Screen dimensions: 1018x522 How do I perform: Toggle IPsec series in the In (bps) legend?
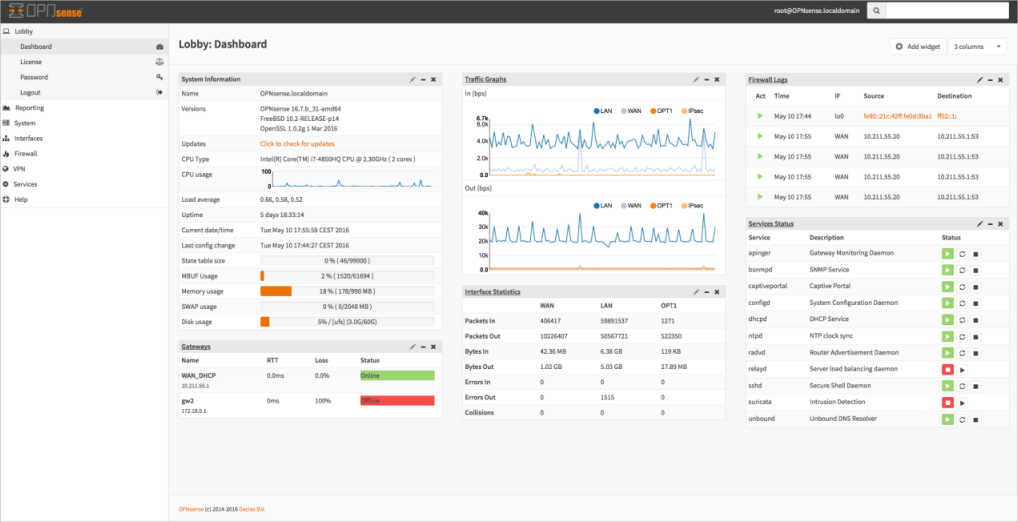[x=691, y=111]
